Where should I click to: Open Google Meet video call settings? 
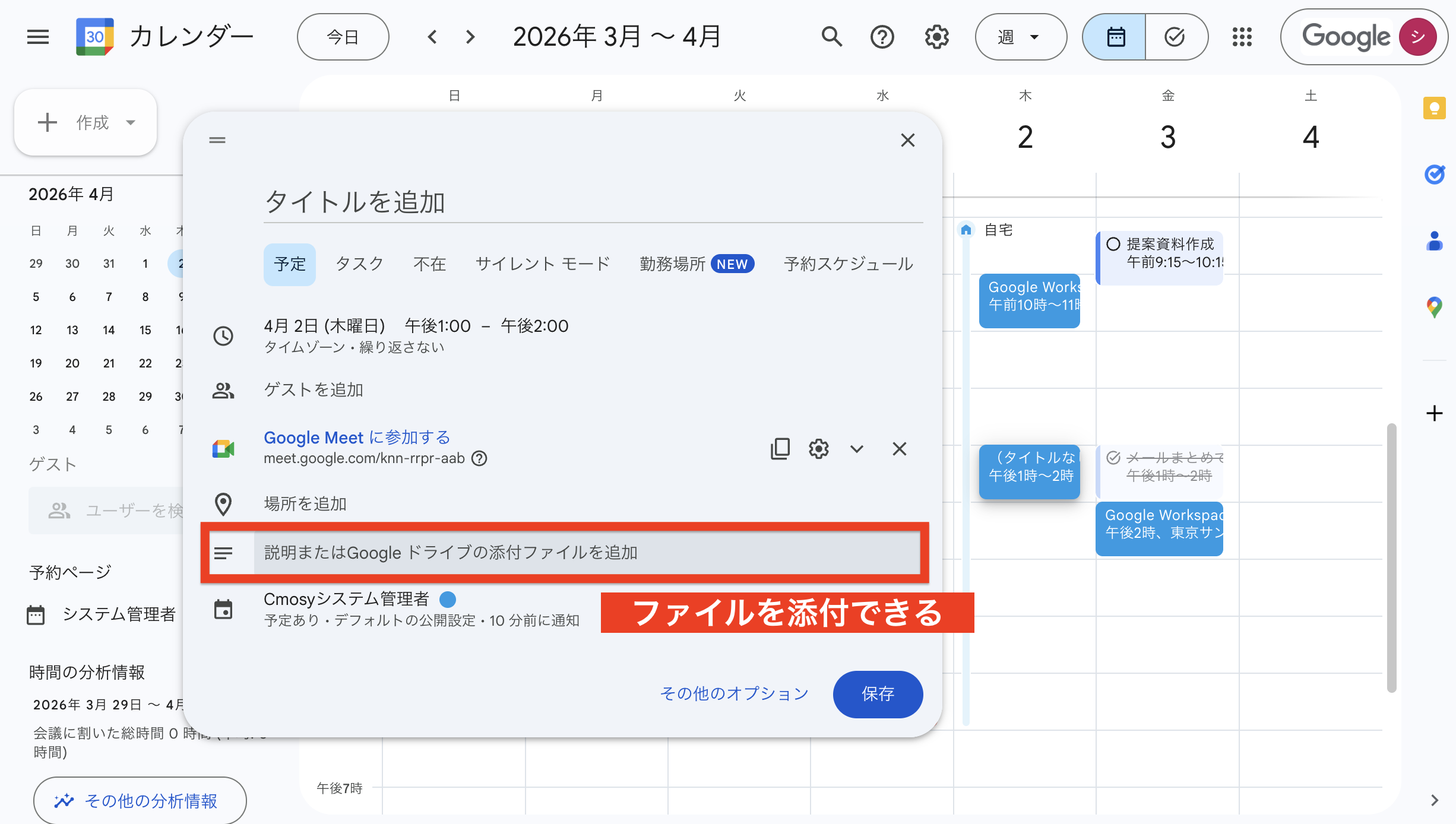click(x=818, y=449)
